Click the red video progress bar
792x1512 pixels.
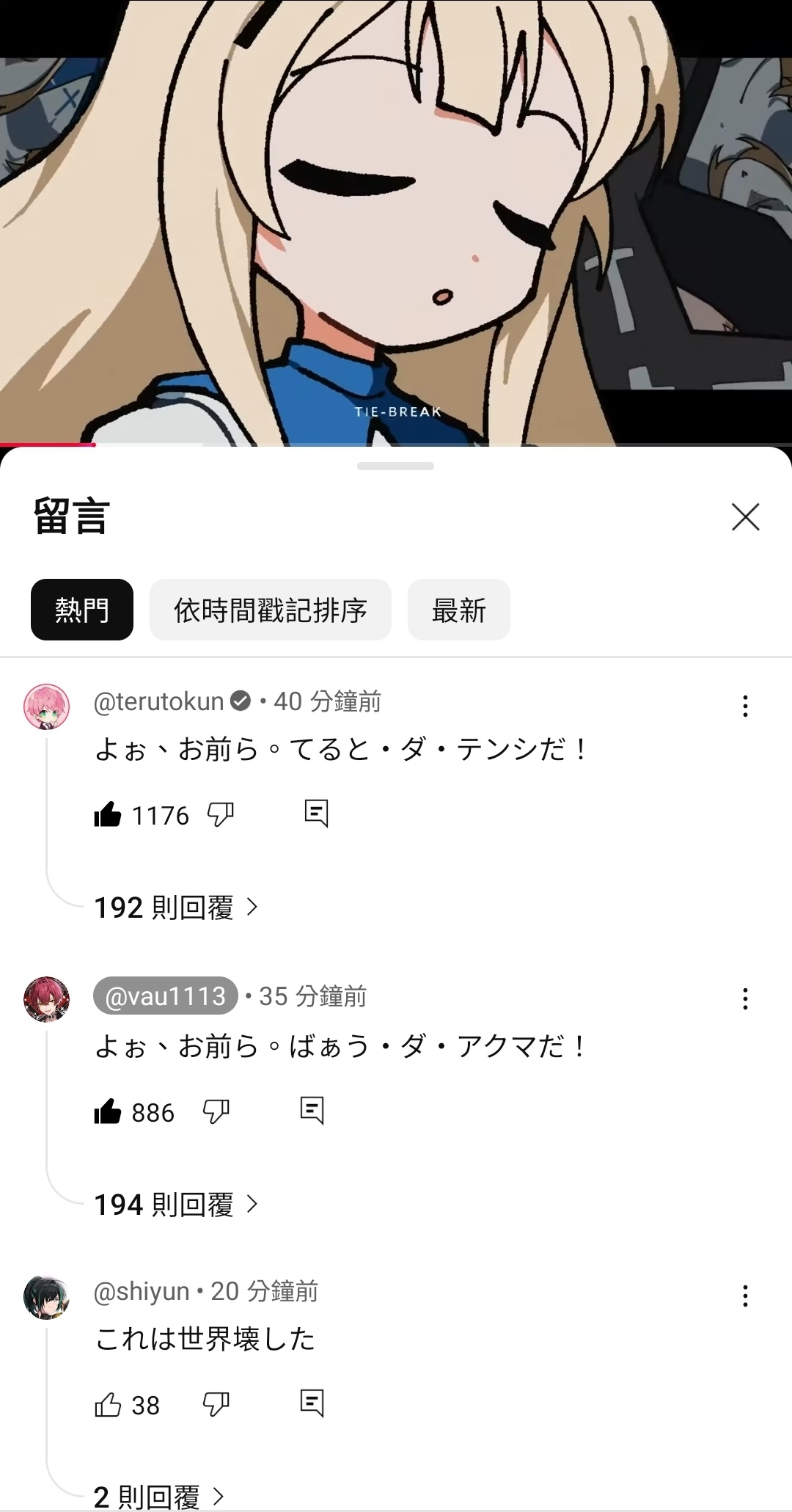tap(48, 444)
